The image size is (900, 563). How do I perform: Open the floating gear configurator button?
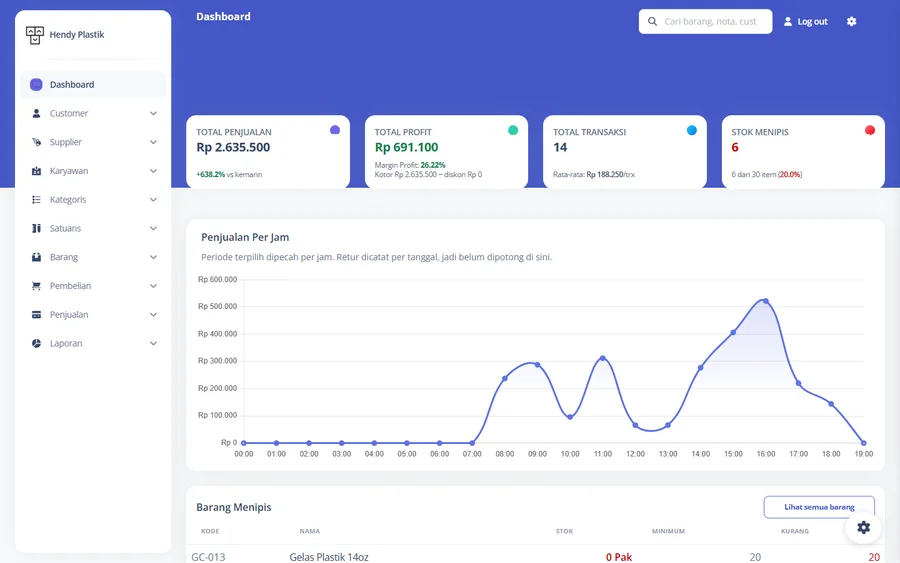coord(863,527)
